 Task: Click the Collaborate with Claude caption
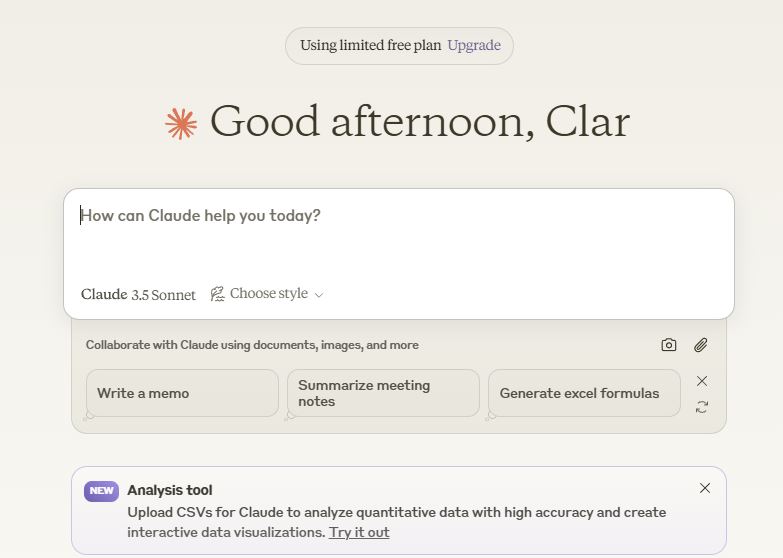click(x=252, y=345)
